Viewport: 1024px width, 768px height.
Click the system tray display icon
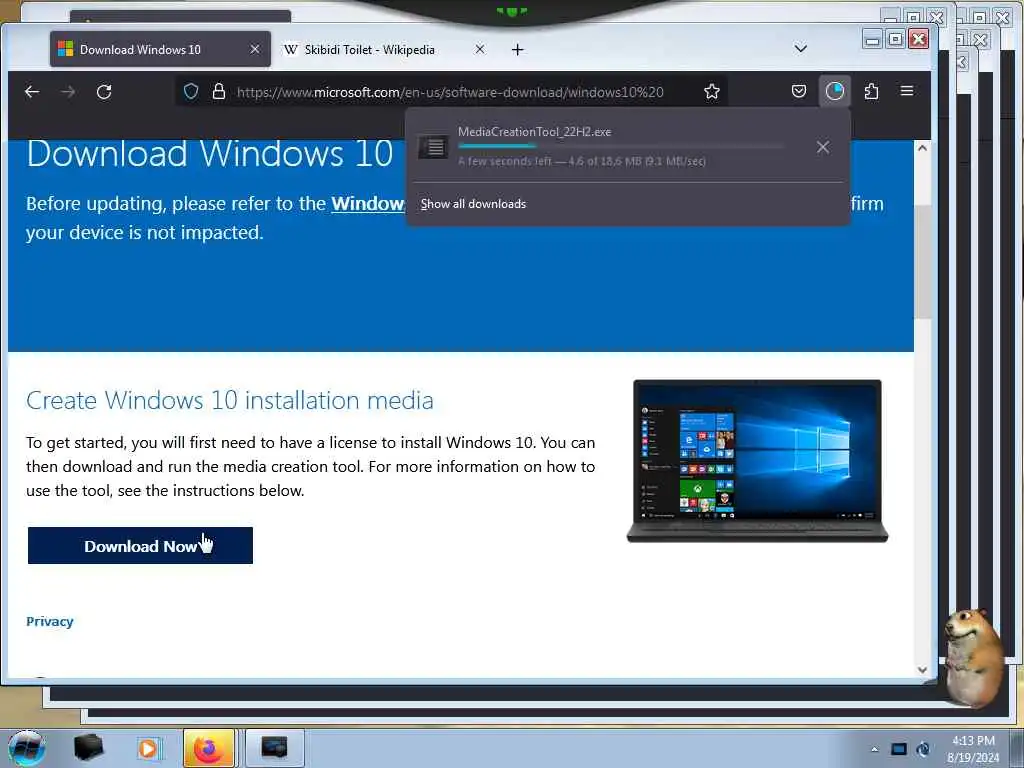pos(899,749)
